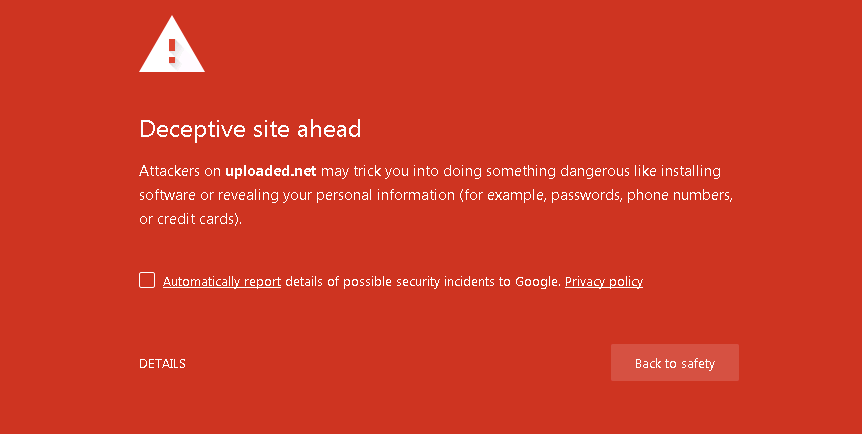Open the Privacy policy link
The image size is (862, 434).
tap(603, 282)
